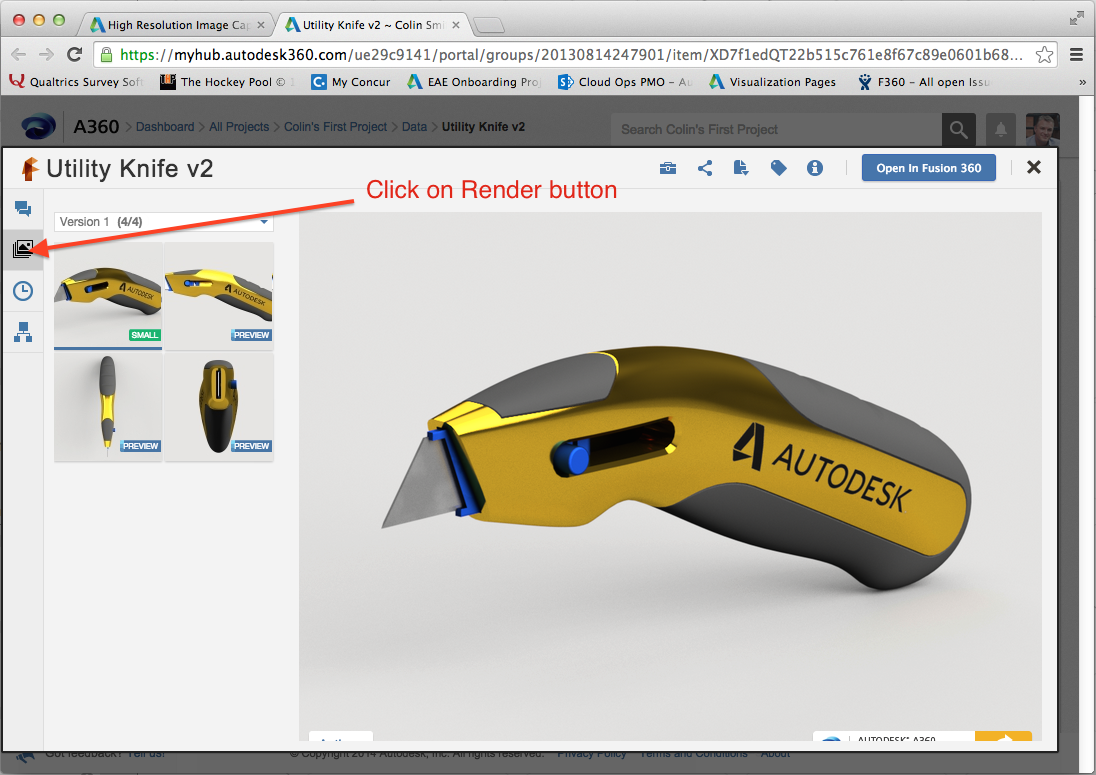Select the top-view preview thumbnail

click(x=218, y=406)
